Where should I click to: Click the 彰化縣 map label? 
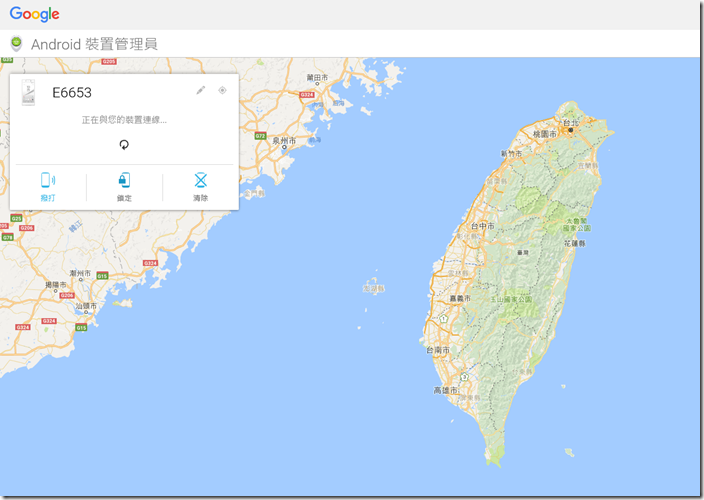pyautogui.click(x=467, y=236)
